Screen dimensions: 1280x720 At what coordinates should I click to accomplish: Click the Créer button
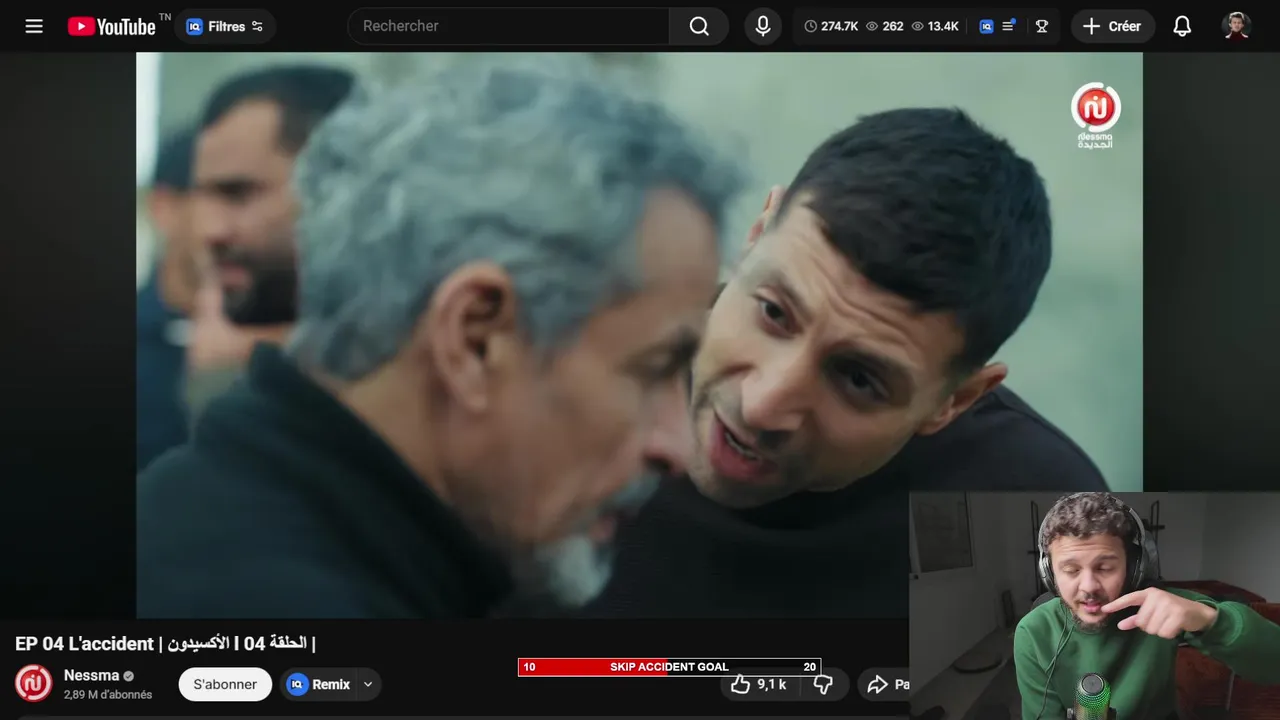[x=1112, y=26]
